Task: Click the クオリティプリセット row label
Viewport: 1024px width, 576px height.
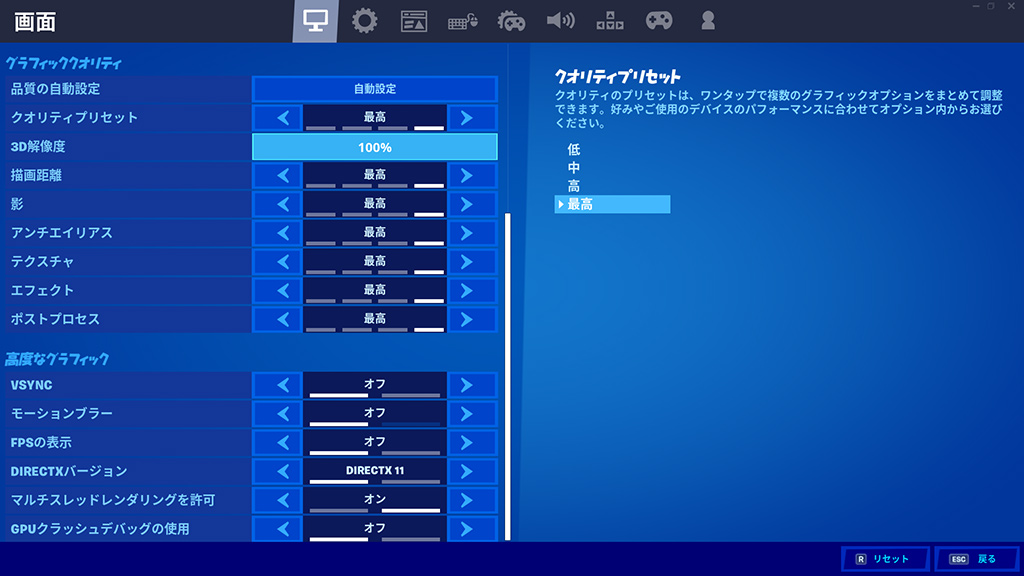Action: tap(74, 118)
